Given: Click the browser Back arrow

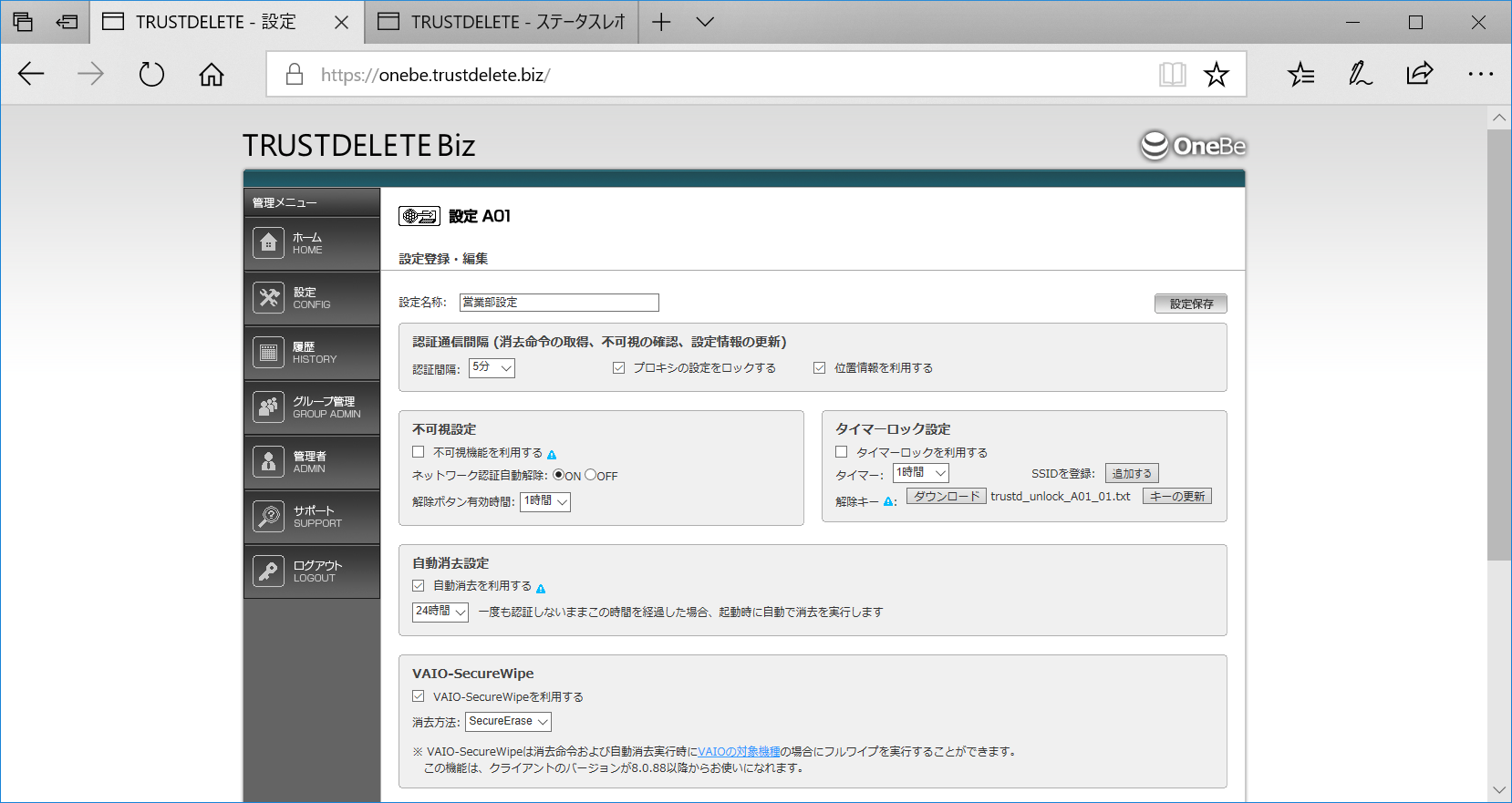Looking at the screenshot, I should [x=31, y=74].
